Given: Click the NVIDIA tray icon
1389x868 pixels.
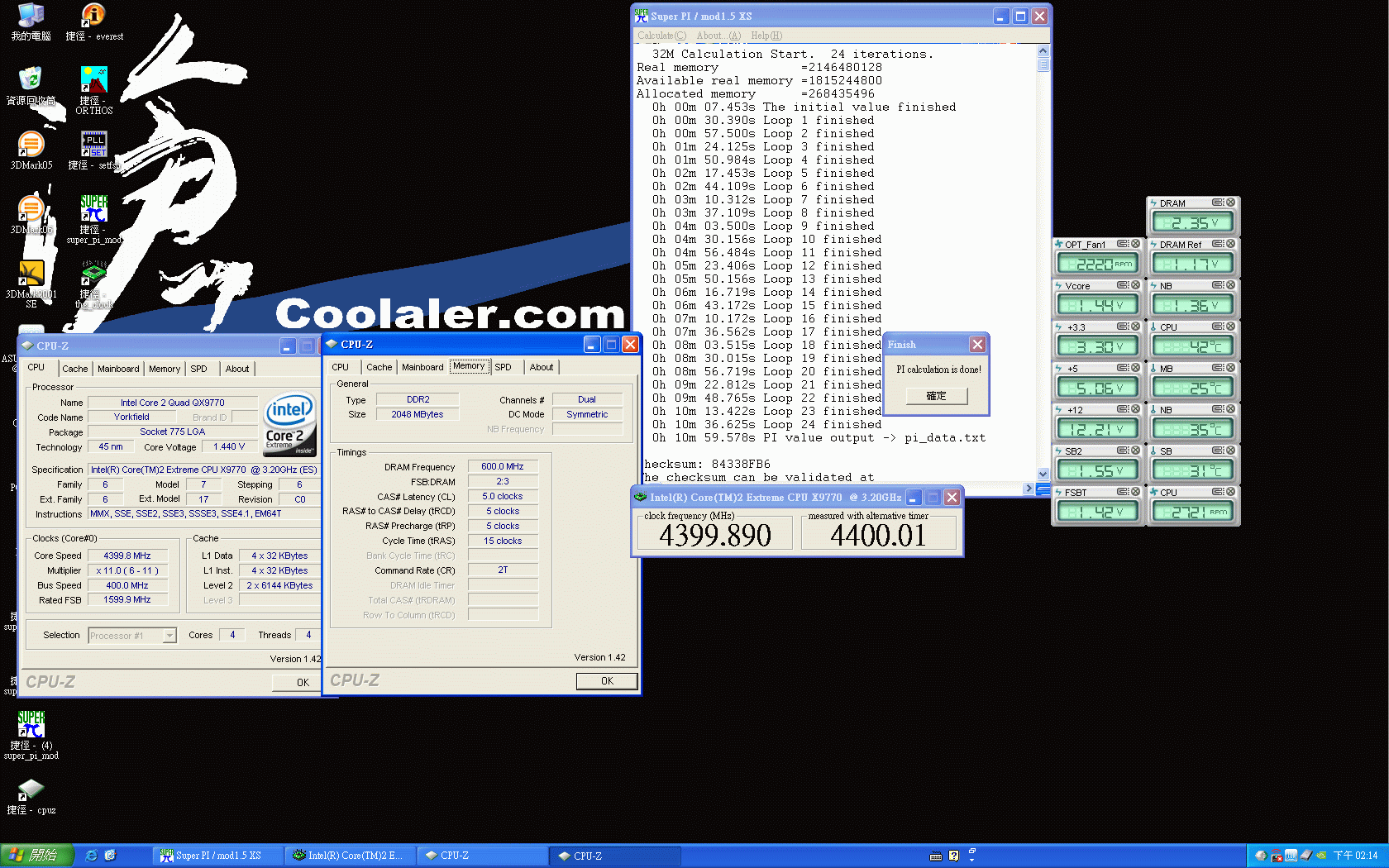Looking at the screenshot, I should [x=1321, y=856].
